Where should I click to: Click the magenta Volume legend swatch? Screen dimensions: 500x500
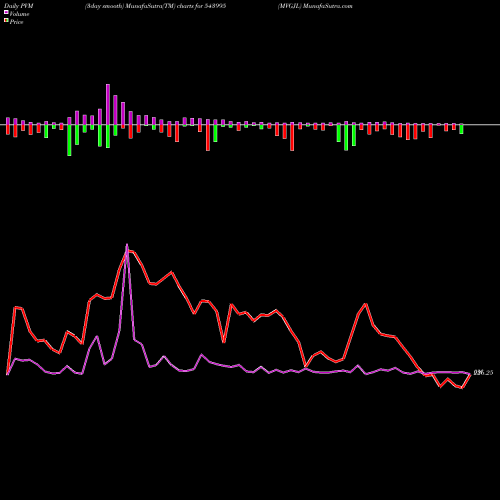click(6, 13)
